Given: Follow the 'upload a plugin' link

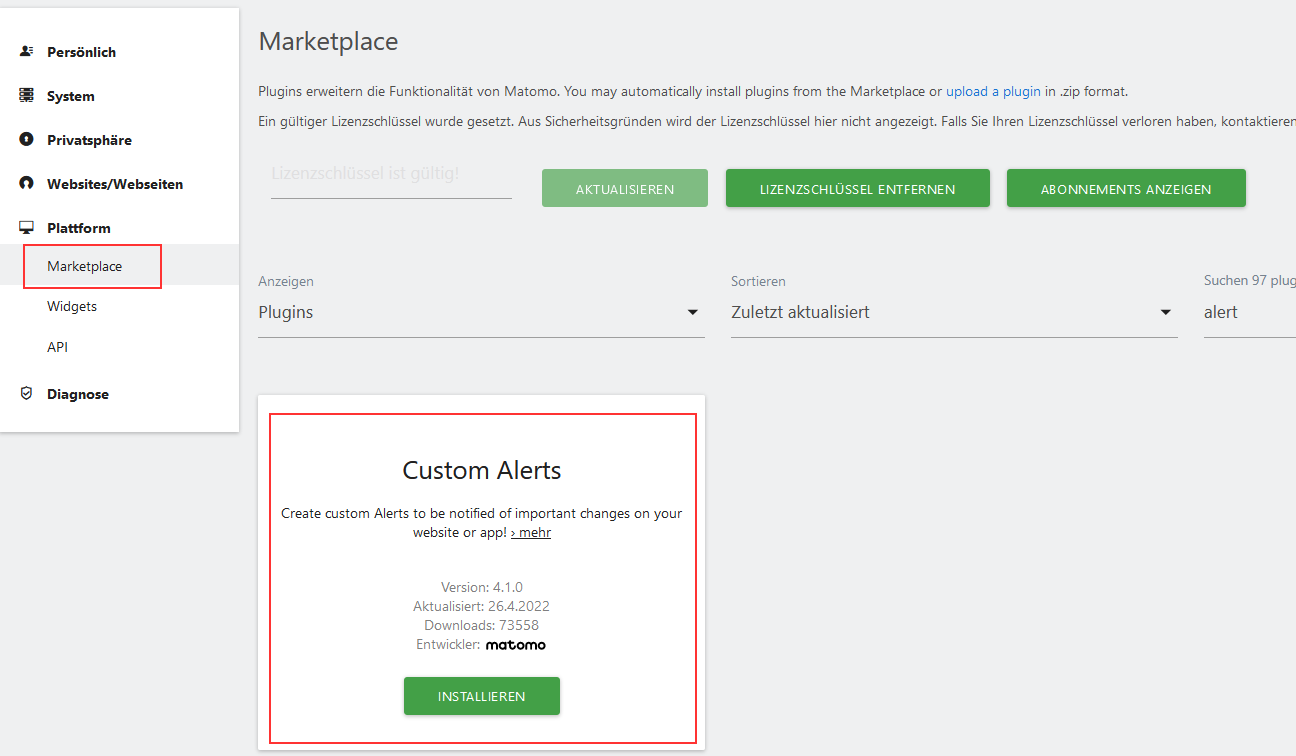Looking at the screenshot, I should (x=993, y=91).
